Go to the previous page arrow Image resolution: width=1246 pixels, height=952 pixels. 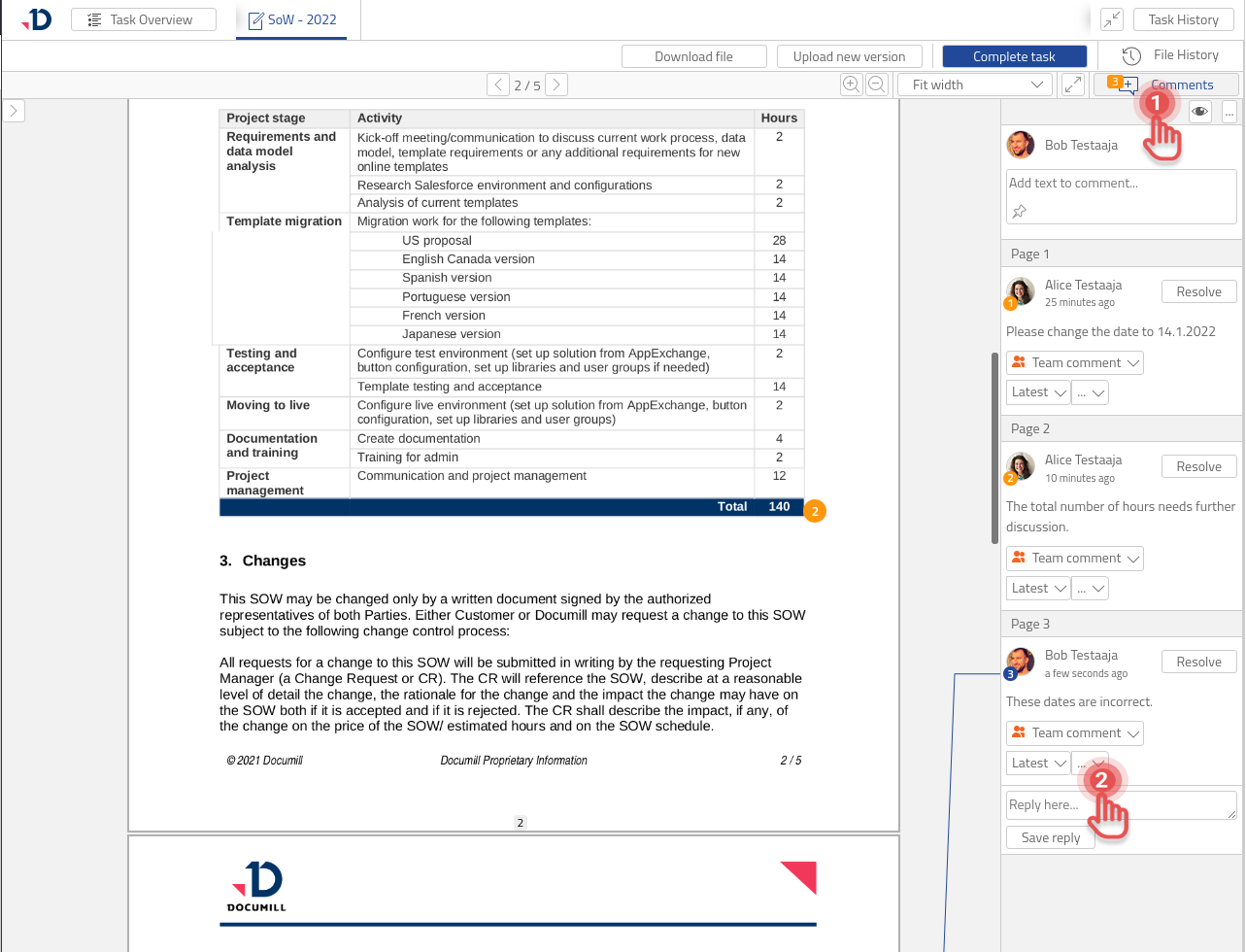(498, 85)
